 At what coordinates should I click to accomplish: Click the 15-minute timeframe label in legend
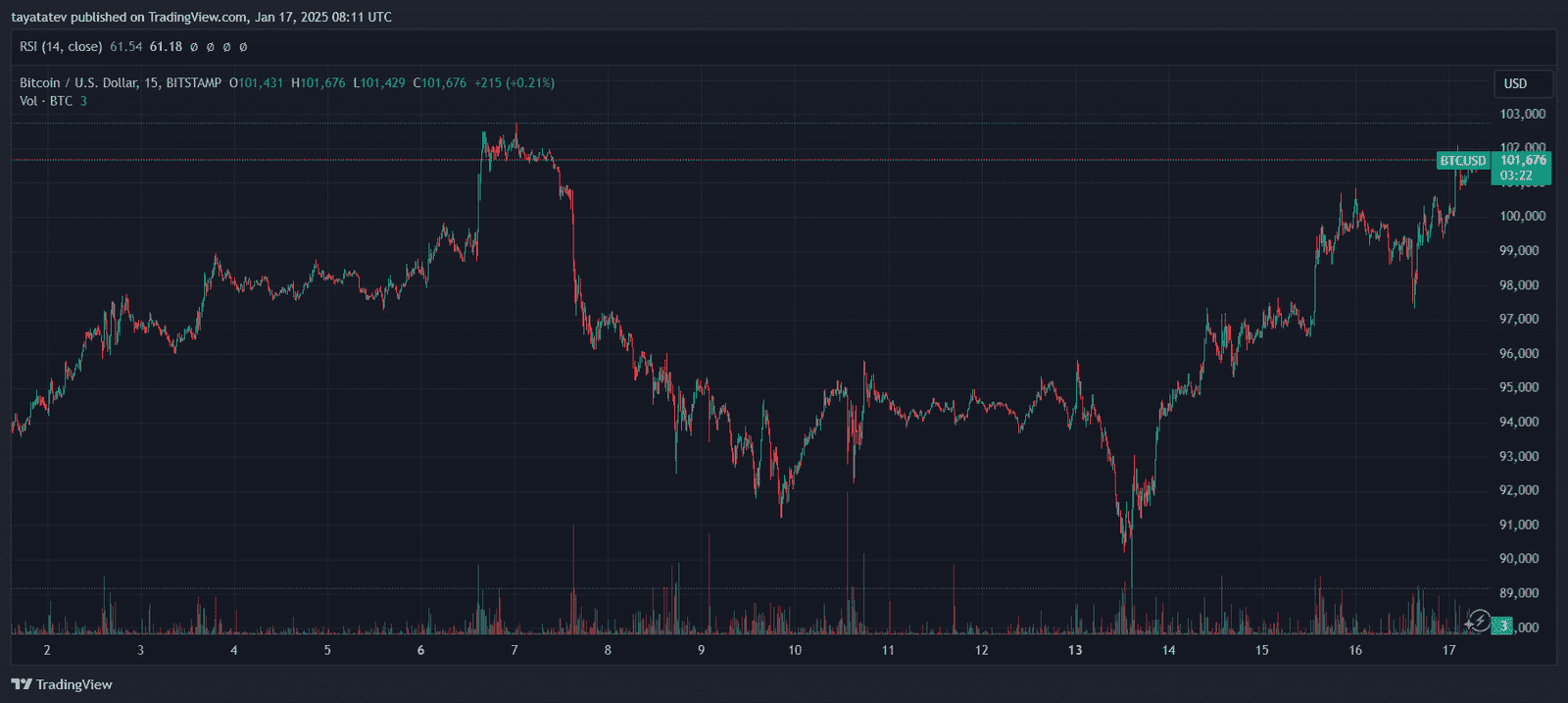(x=153, y=82)
